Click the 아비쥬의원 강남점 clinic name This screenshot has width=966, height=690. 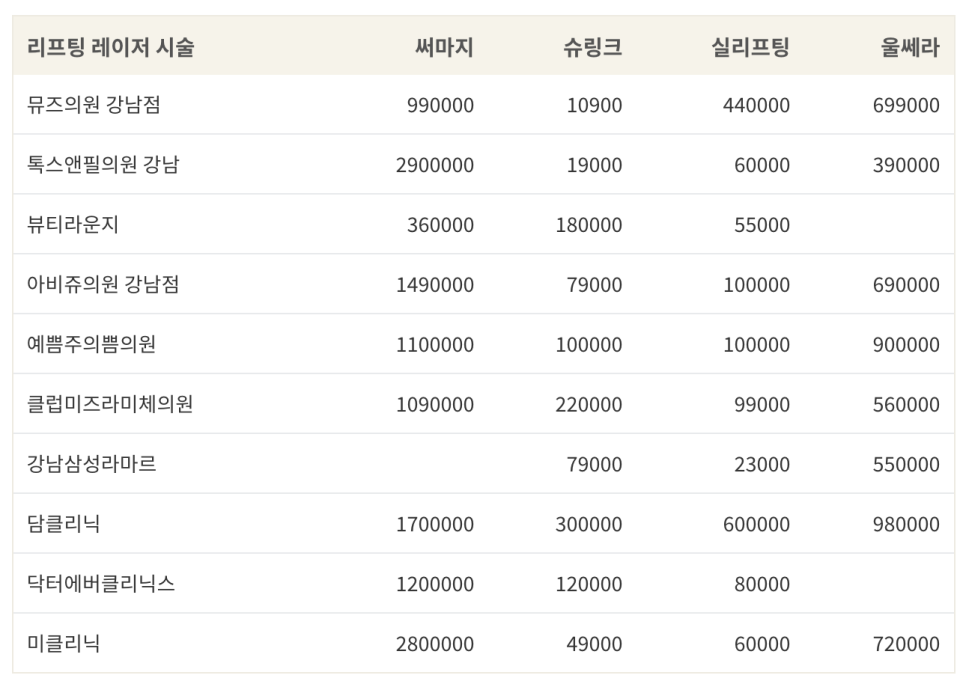(x=103, y=284)
